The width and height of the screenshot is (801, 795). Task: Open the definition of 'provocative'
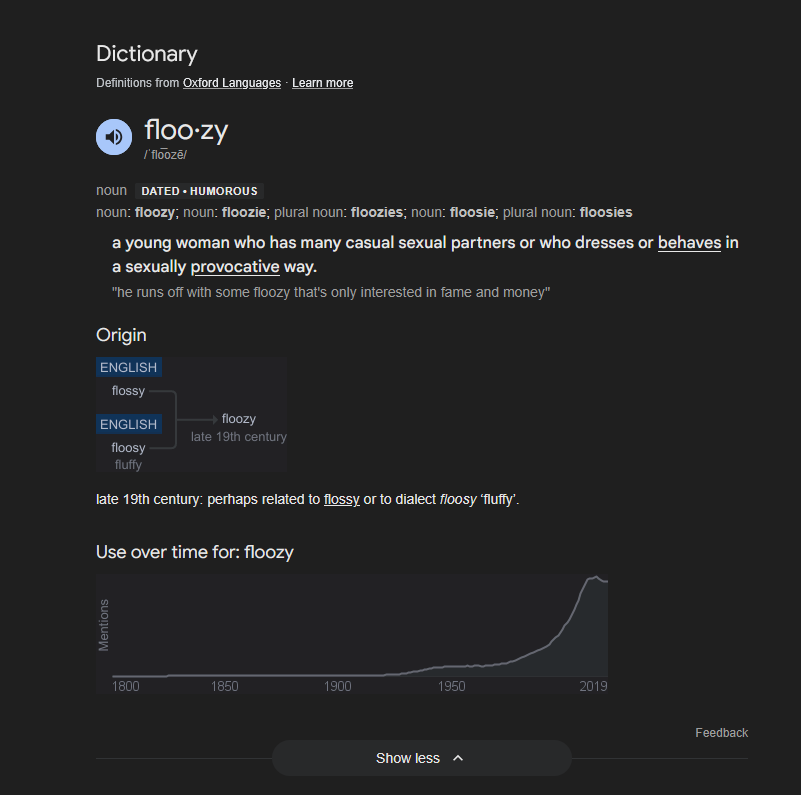point(235,267)
